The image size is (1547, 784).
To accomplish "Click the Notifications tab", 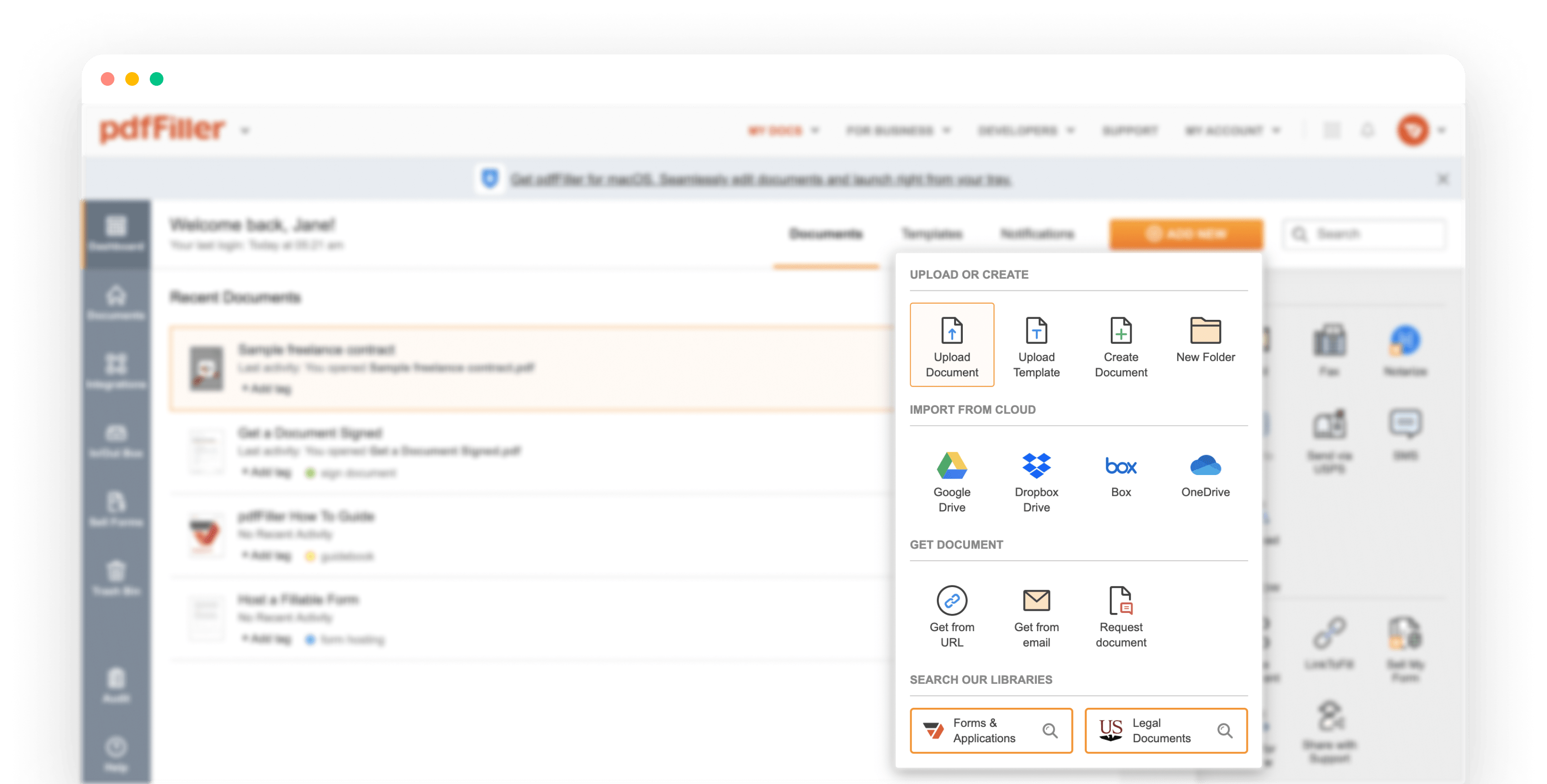I will coord(1035,235).
